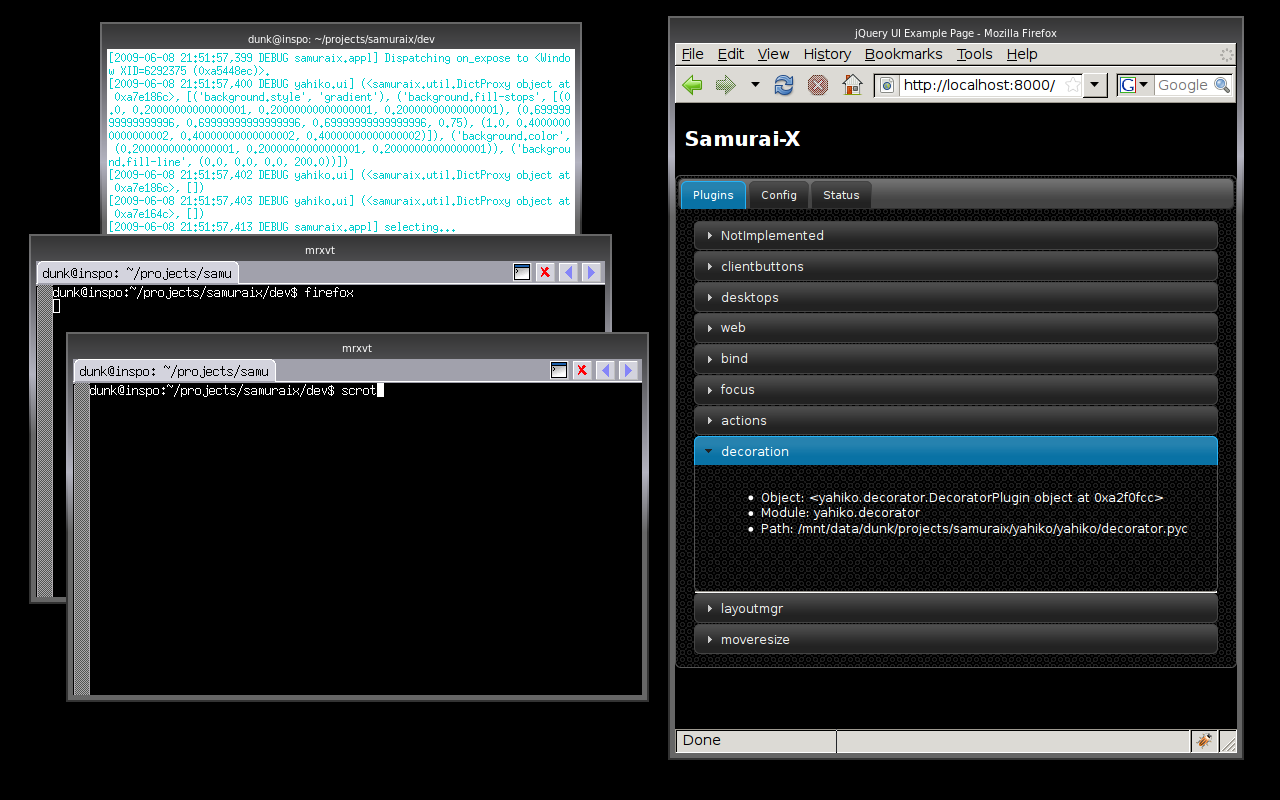Reload the localhost page in Firefox
The image size is (1280, 800).
[x=784, y=85]
